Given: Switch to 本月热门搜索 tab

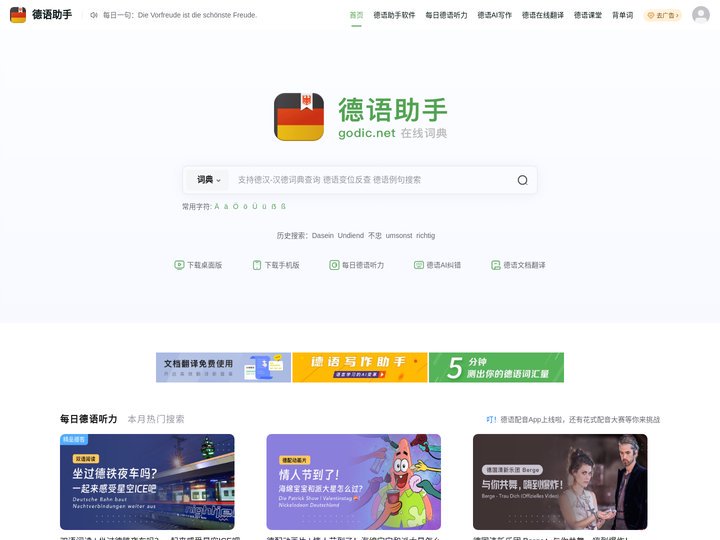Looking at the screenshot, I should tap(156, 419).
